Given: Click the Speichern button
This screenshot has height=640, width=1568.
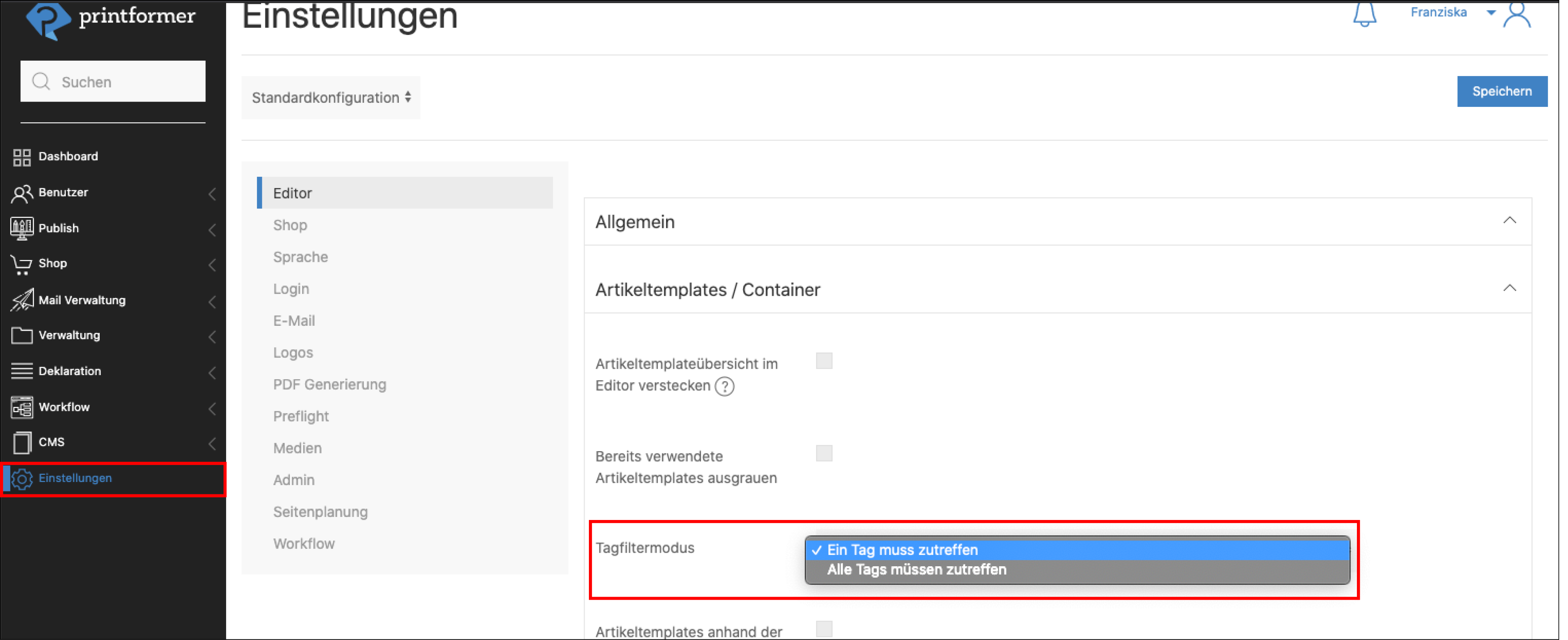Looking at the screenshot, I should coord(1501,92).
